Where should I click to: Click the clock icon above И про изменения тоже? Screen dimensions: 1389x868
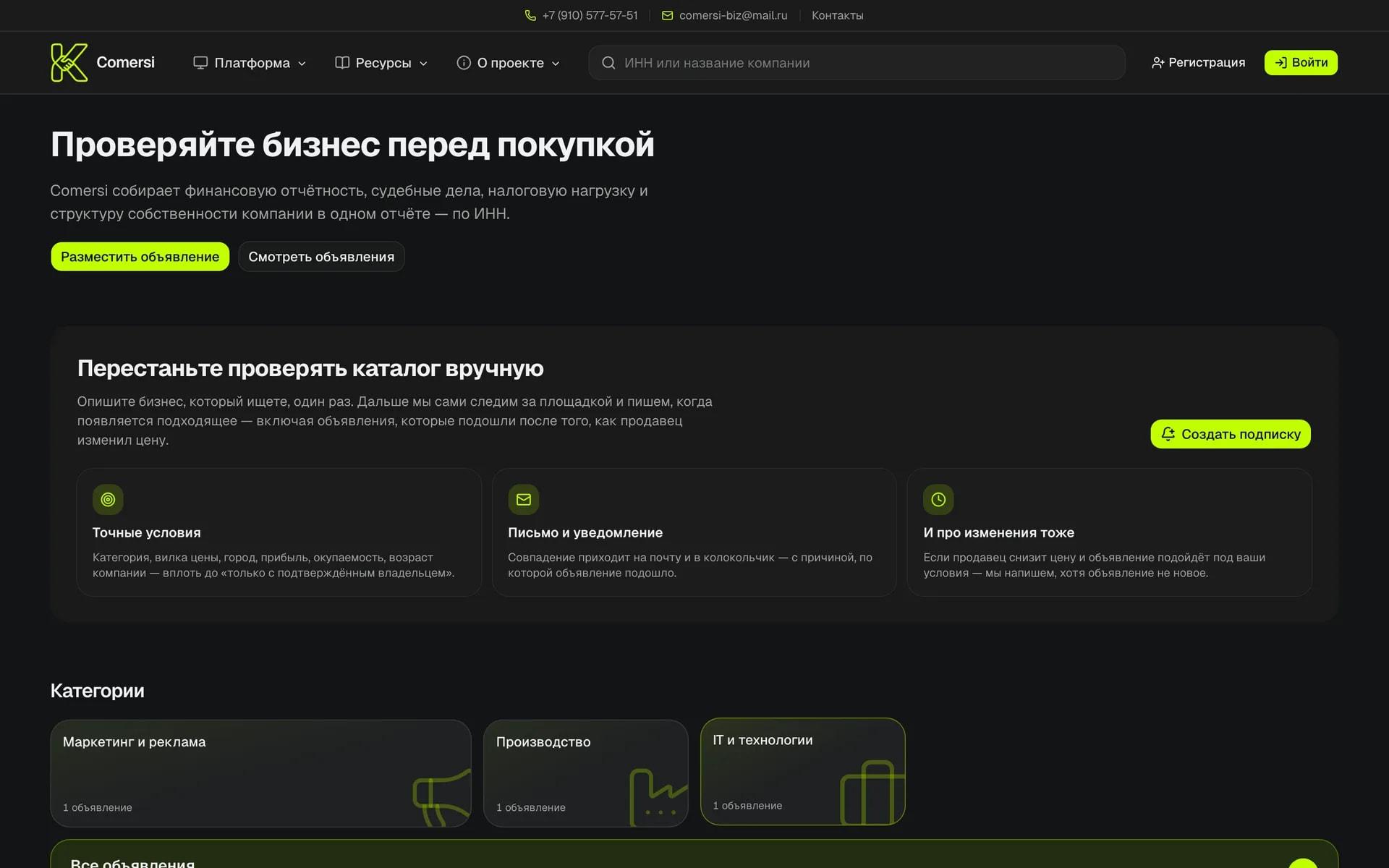938,499
